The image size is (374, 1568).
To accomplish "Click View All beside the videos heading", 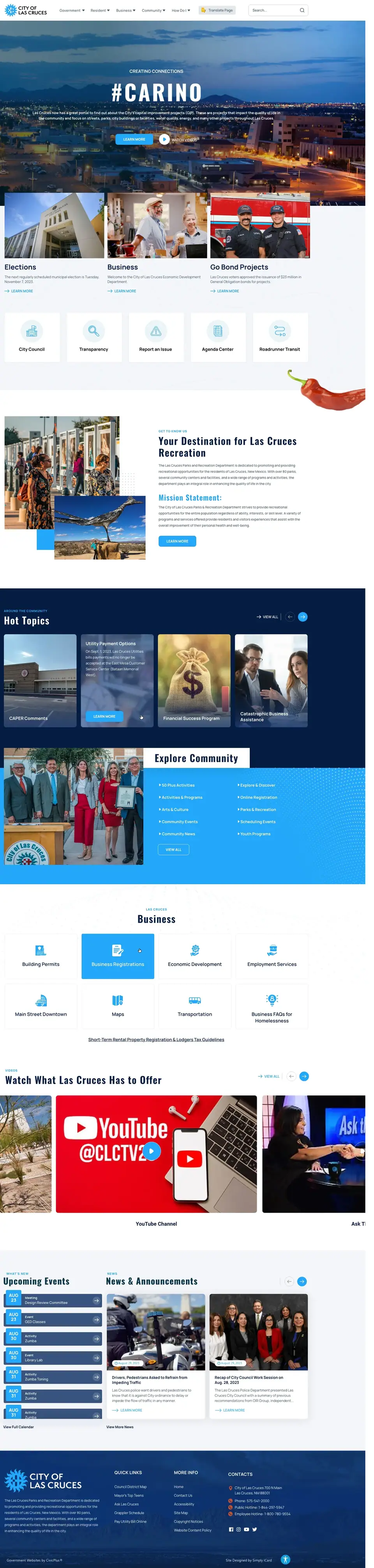I will [269, 1076].
